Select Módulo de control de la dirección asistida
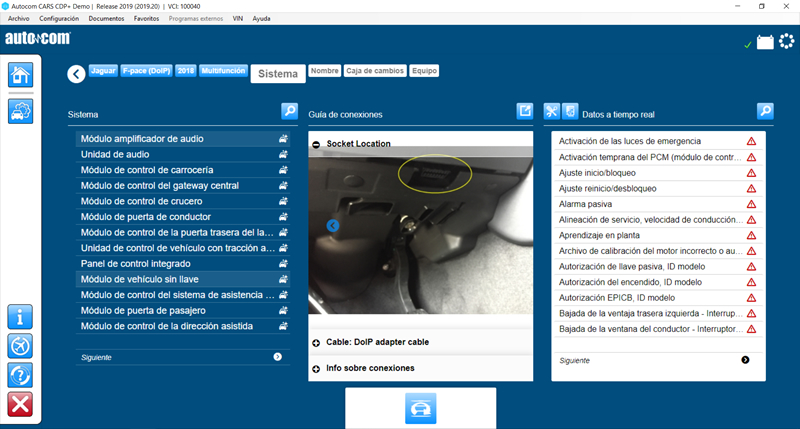This screenshot has height=429, width=800. 183,326
